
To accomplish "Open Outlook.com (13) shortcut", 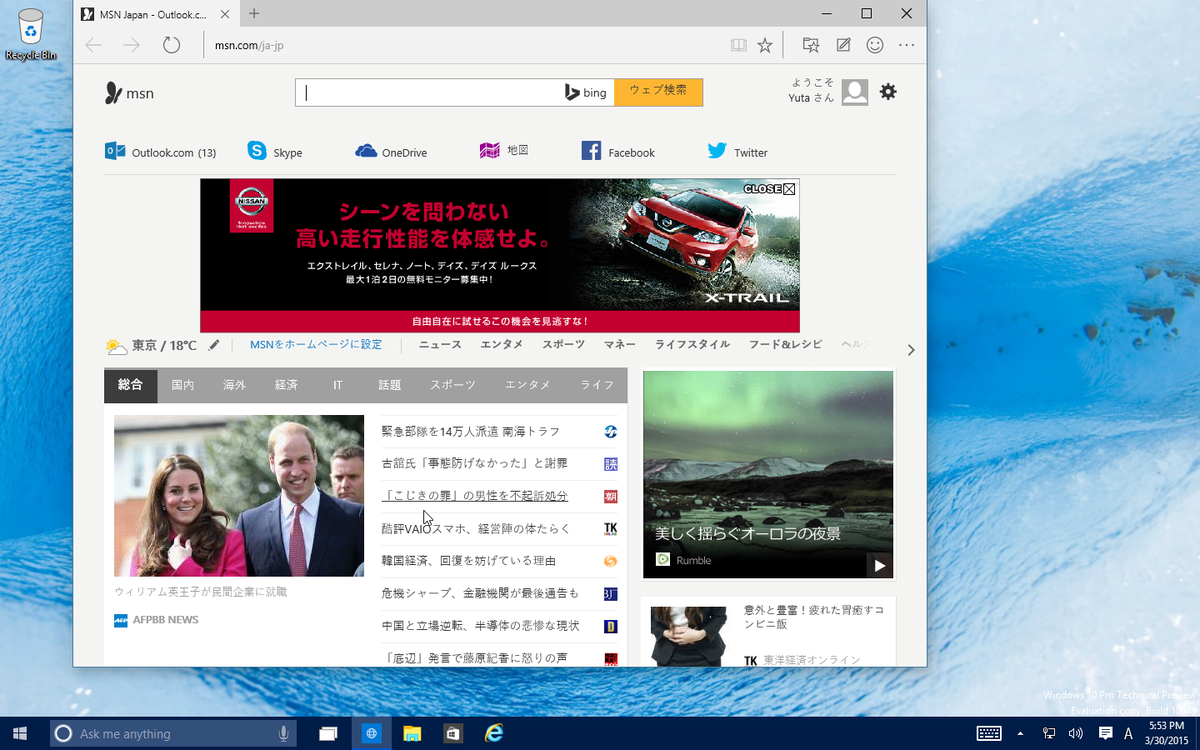I will 161,152.
